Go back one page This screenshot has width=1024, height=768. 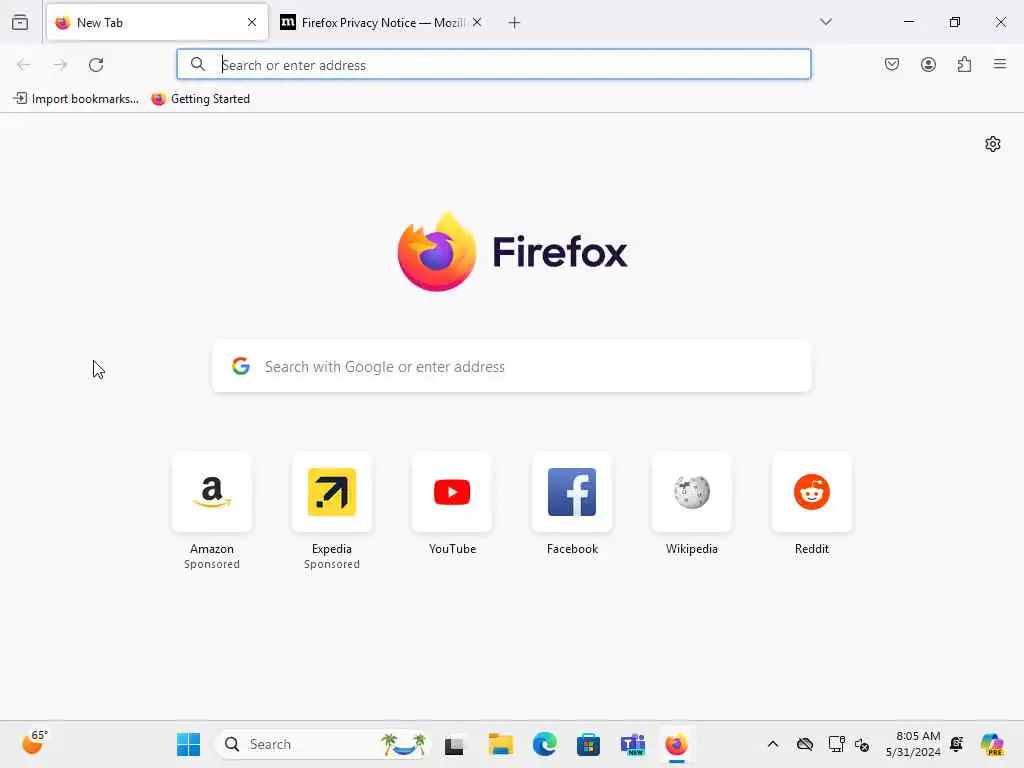click(x=24, y=65)
